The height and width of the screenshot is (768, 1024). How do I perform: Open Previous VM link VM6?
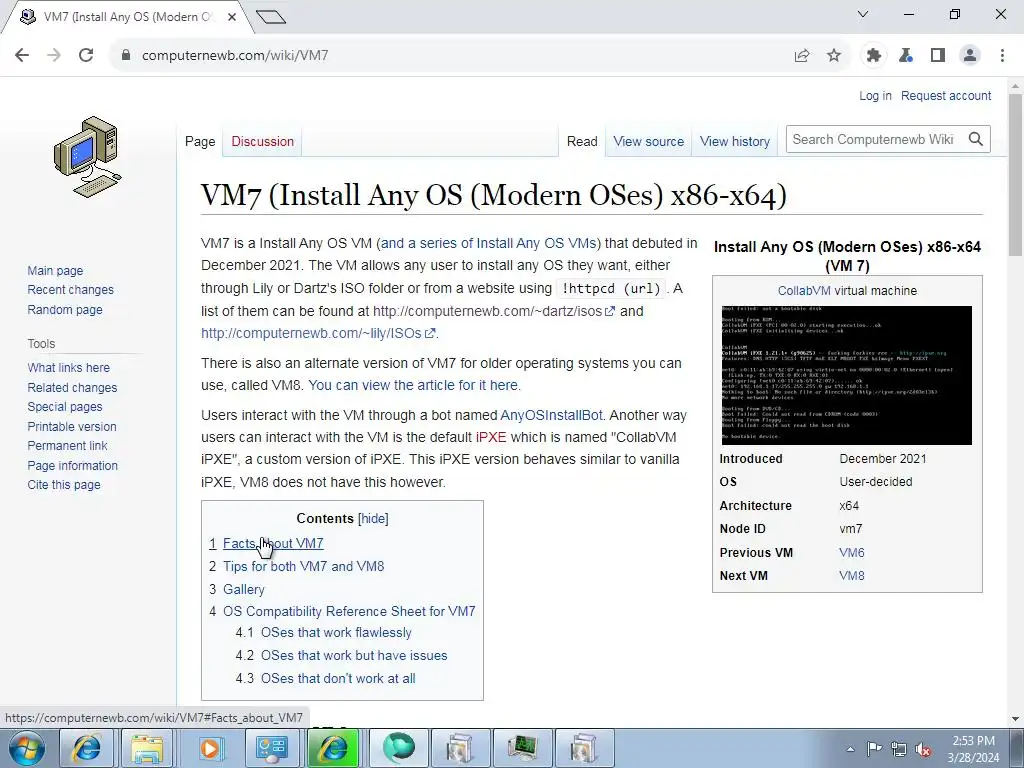(852, 552)
